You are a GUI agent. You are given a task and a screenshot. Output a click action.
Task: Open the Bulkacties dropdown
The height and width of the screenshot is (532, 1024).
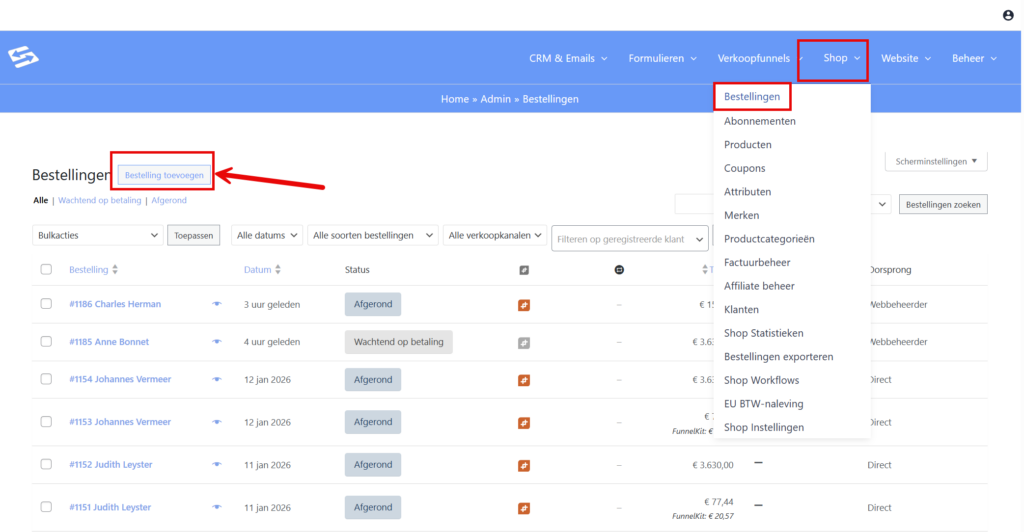[x=97, y=235]
